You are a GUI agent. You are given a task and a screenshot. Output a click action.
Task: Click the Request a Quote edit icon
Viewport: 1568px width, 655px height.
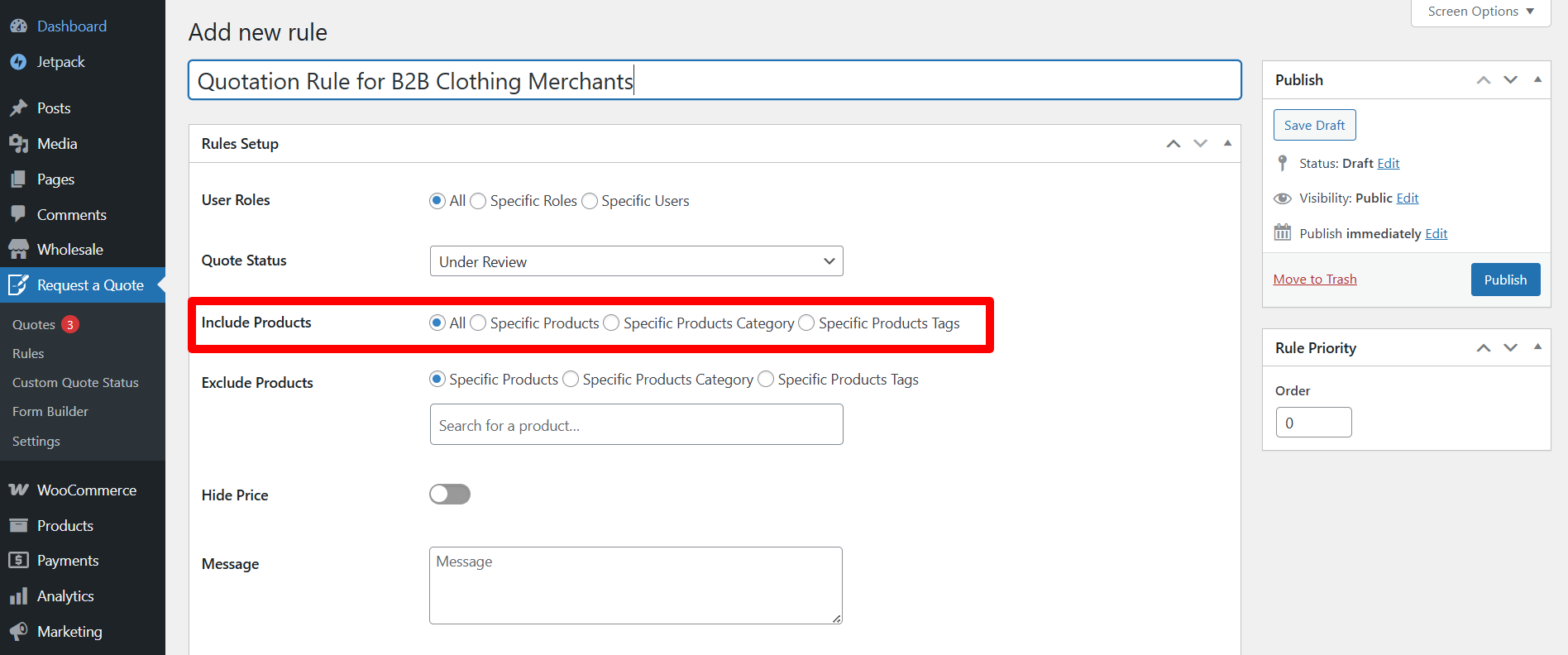pos(18,285)
